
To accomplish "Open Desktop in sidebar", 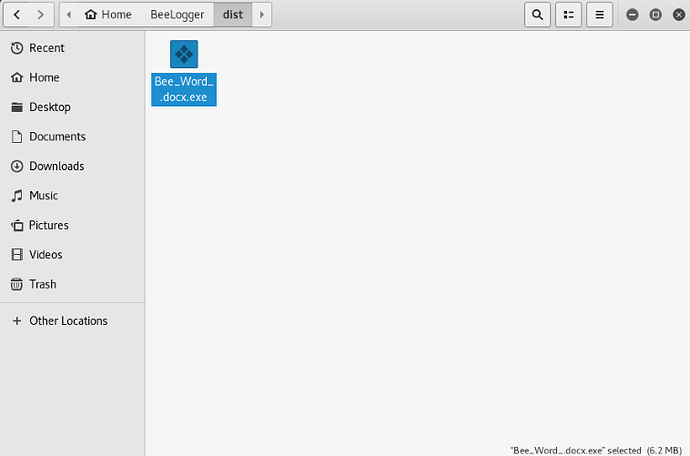I will (49, 107).
